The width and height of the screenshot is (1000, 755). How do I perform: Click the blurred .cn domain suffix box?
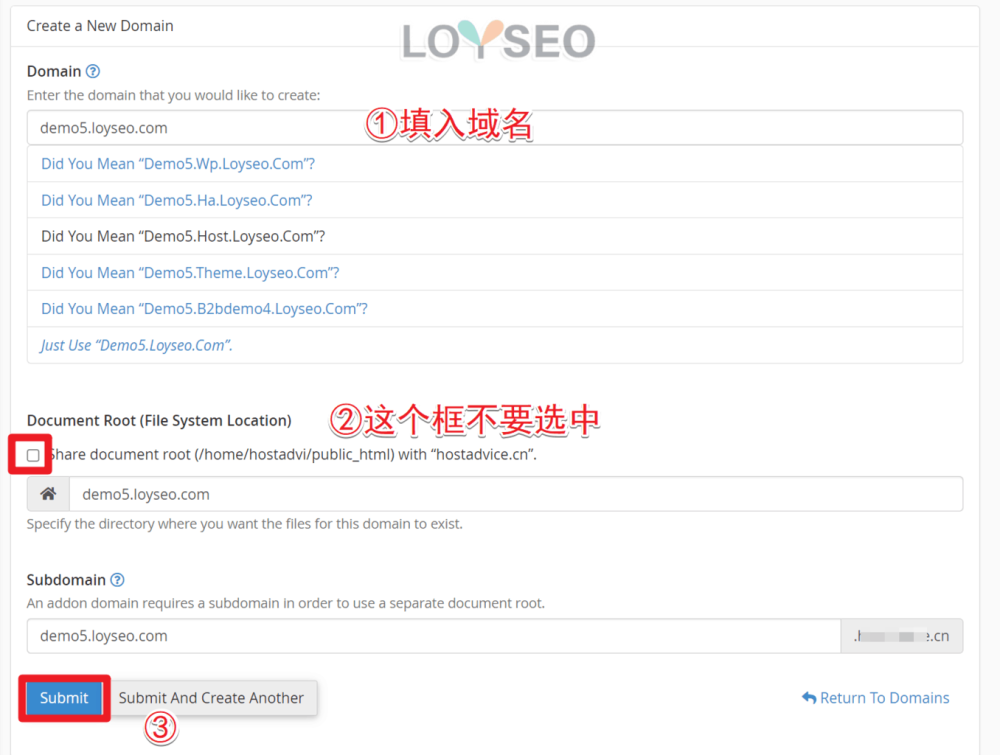coord(902,636)
